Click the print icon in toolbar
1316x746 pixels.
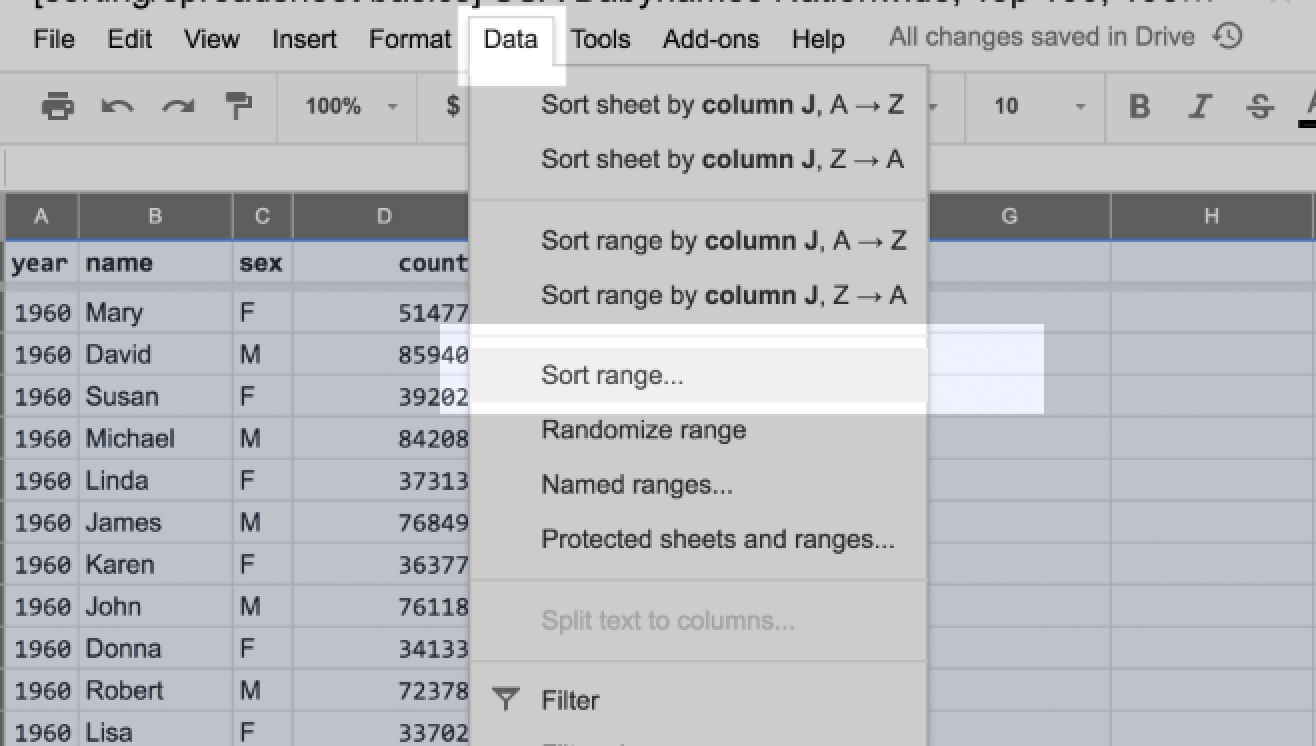58,105
